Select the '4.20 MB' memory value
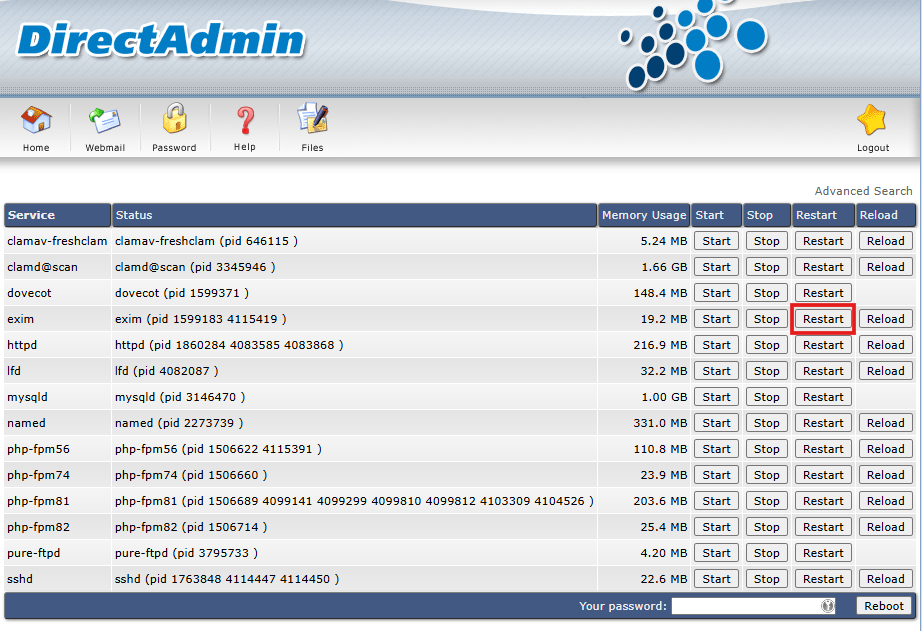 [x=664, y=553]
